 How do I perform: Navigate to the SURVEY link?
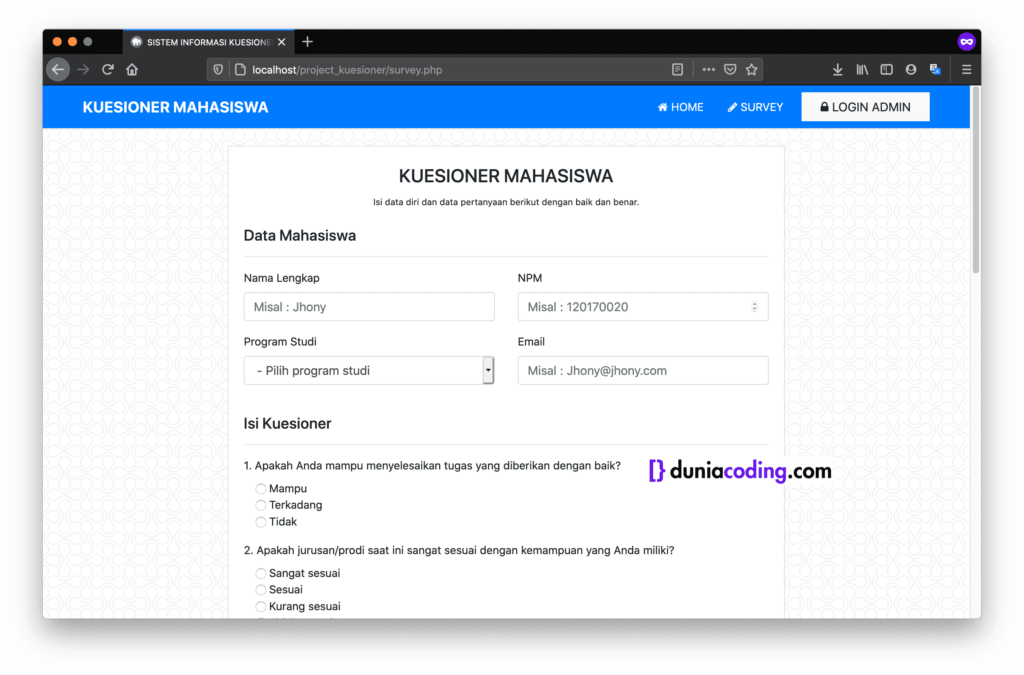tap(755, 107)
